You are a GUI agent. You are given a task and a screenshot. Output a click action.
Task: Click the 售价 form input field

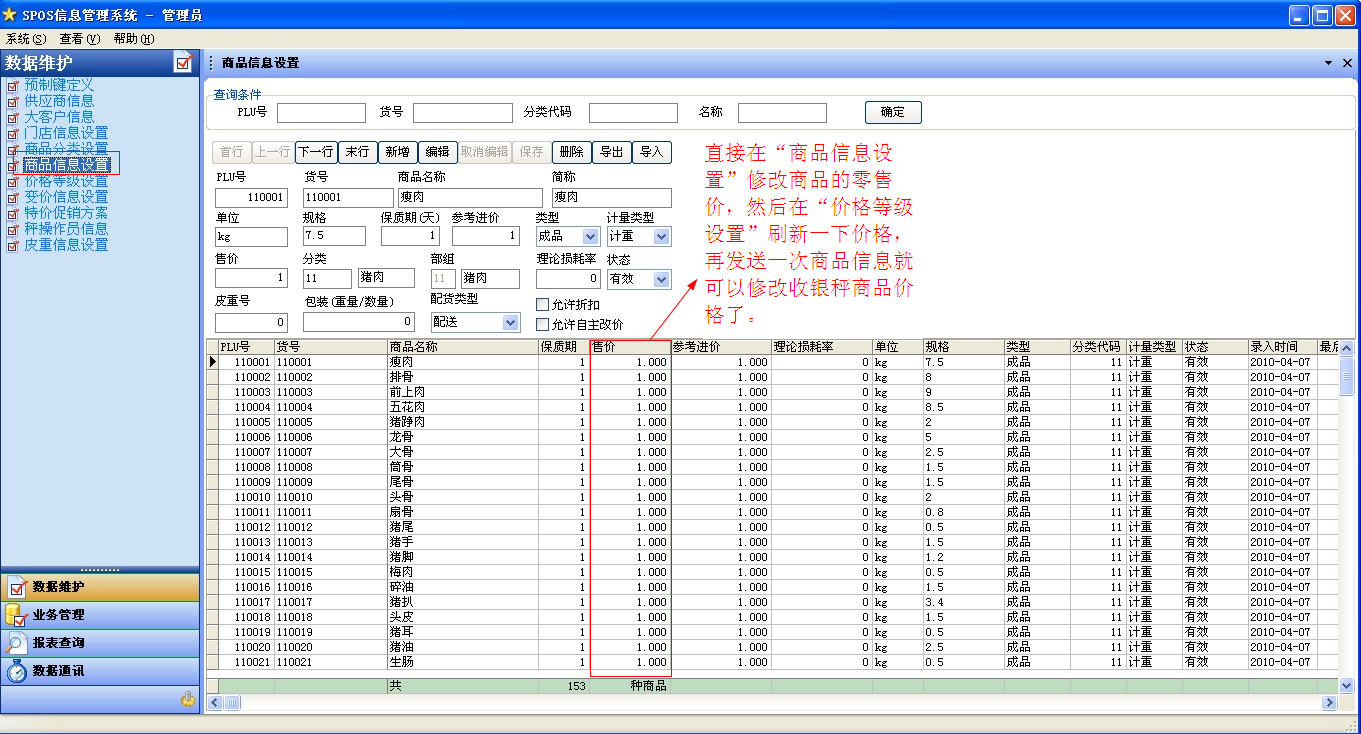click(251, 278)
